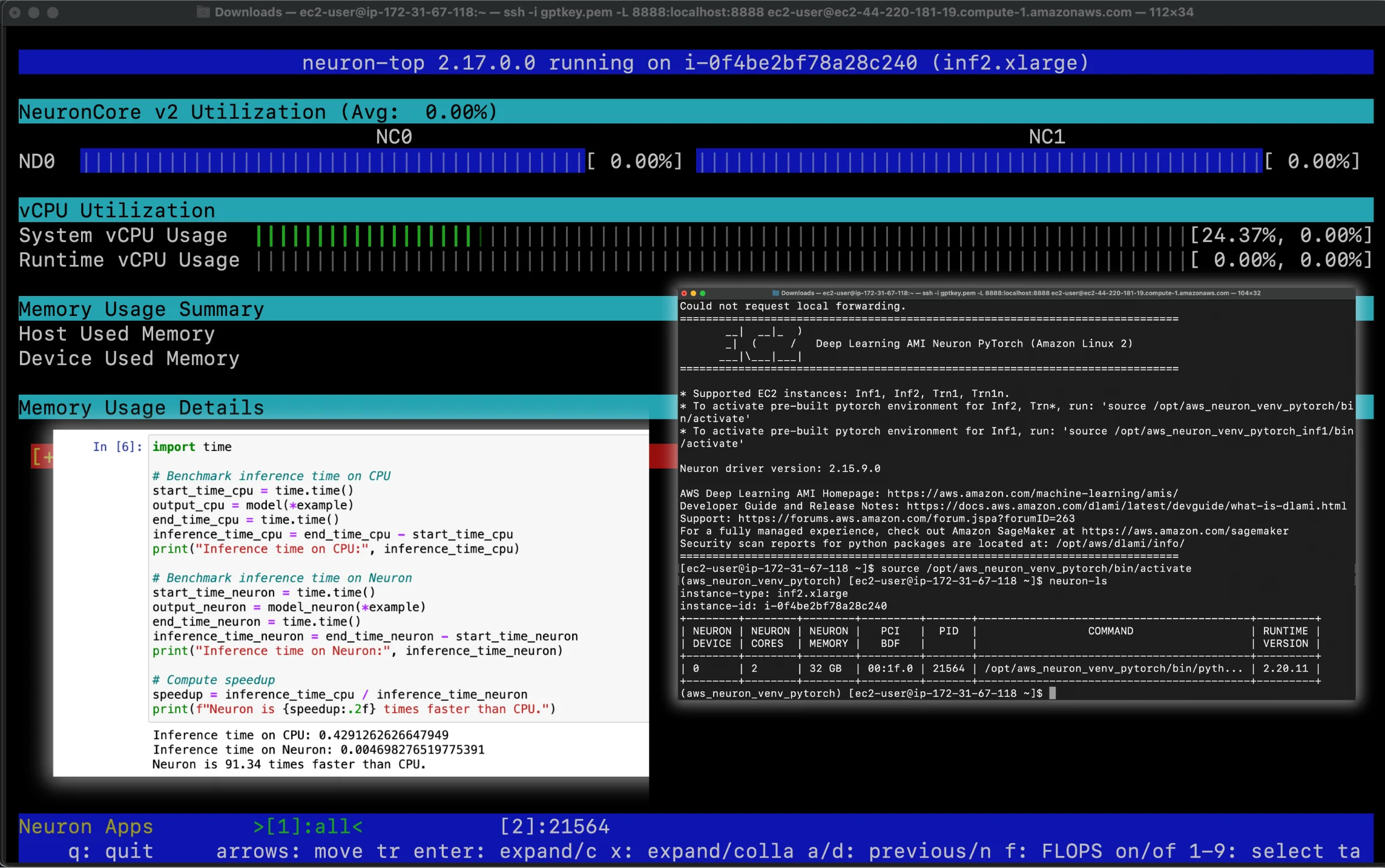
Task: Click the 'Inference time on CPU: 0.429...' output line
Action: (x=301, y=735)
